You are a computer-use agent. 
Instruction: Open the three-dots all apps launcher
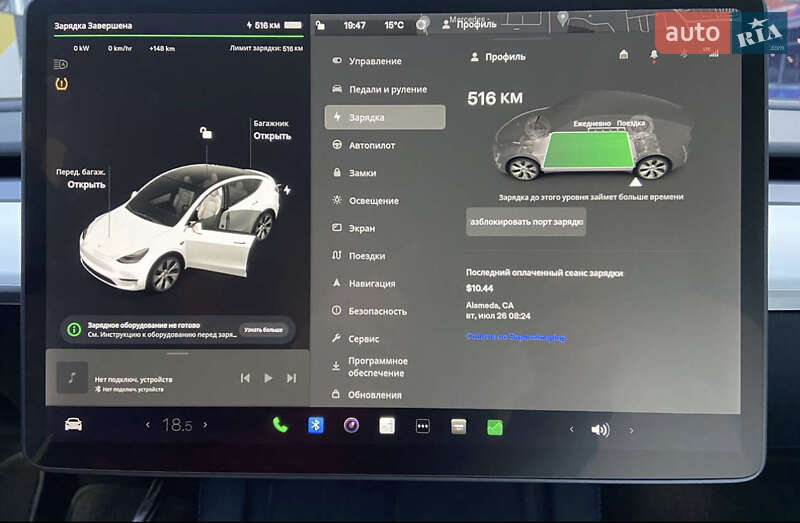coord(423,426)
